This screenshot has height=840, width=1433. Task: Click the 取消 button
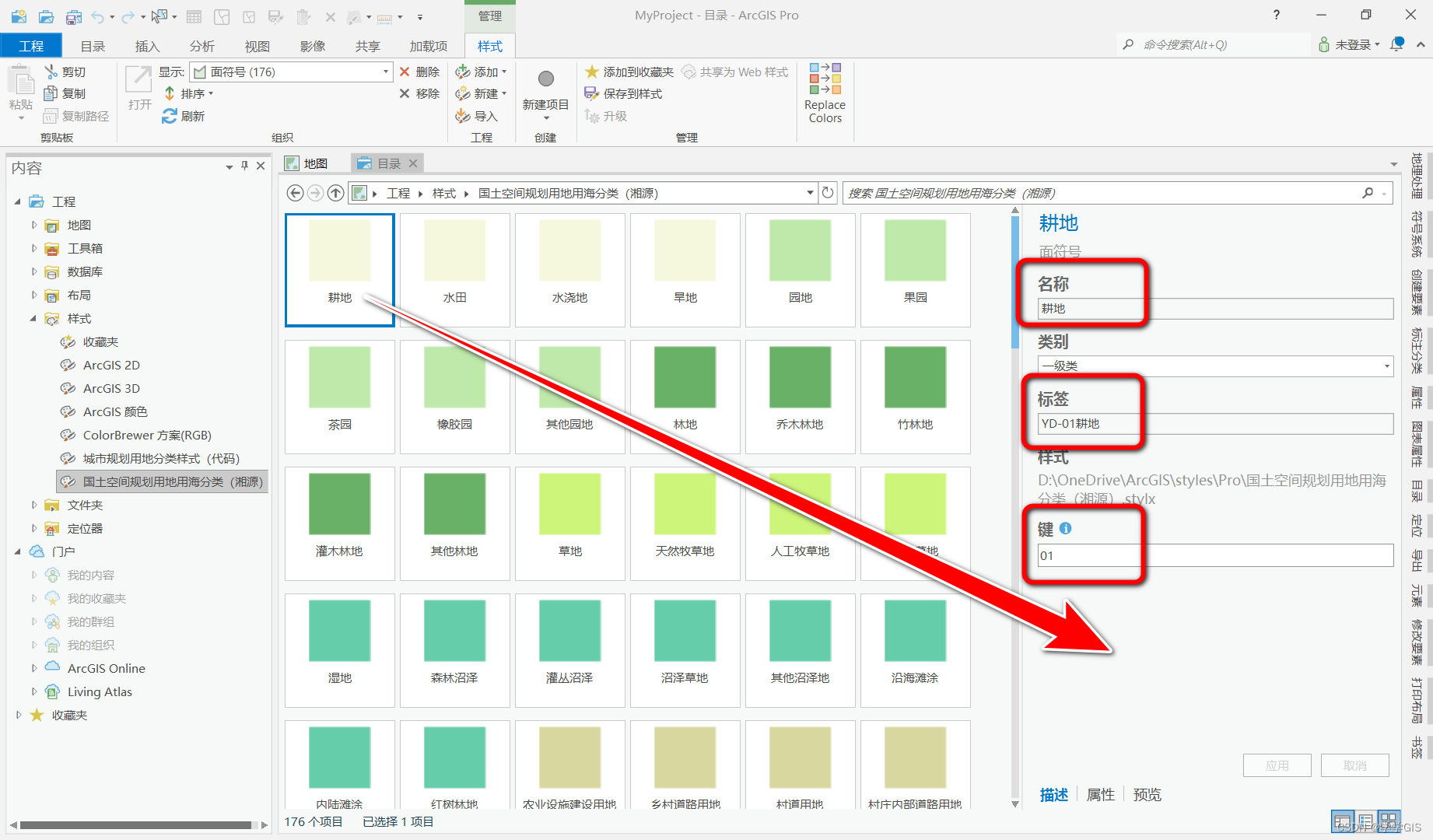(x=1354, y=765)
